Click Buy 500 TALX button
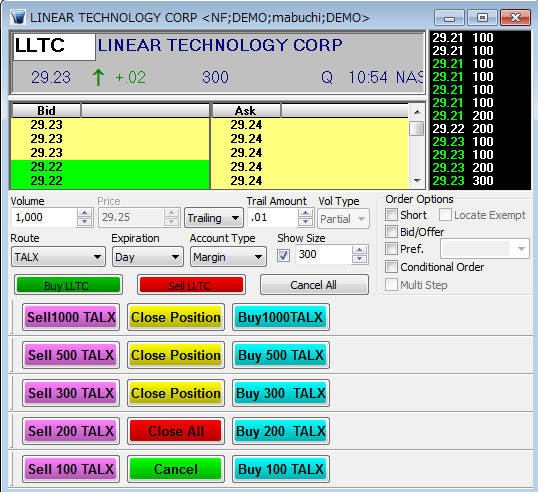 281,355
